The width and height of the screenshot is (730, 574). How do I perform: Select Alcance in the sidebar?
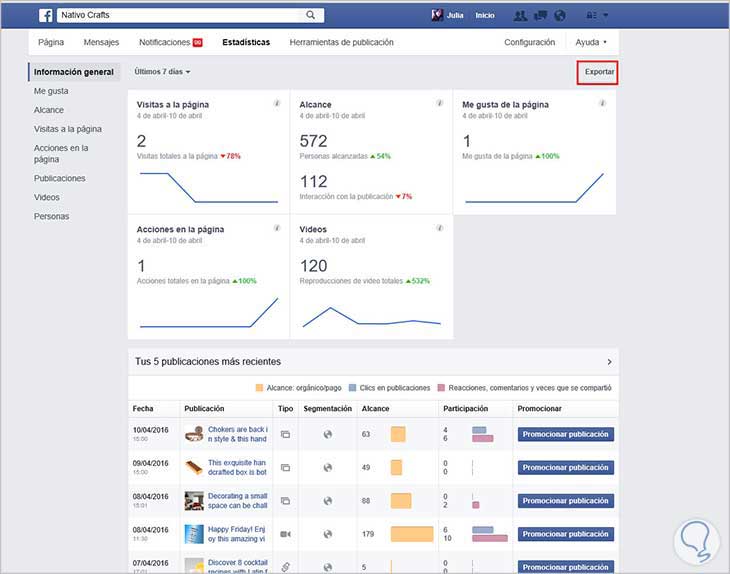click(x=48, y=110)
